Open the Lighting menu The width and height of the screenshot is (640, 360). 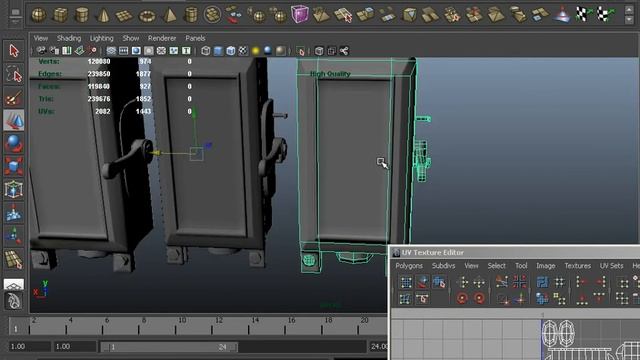(102, 38)
